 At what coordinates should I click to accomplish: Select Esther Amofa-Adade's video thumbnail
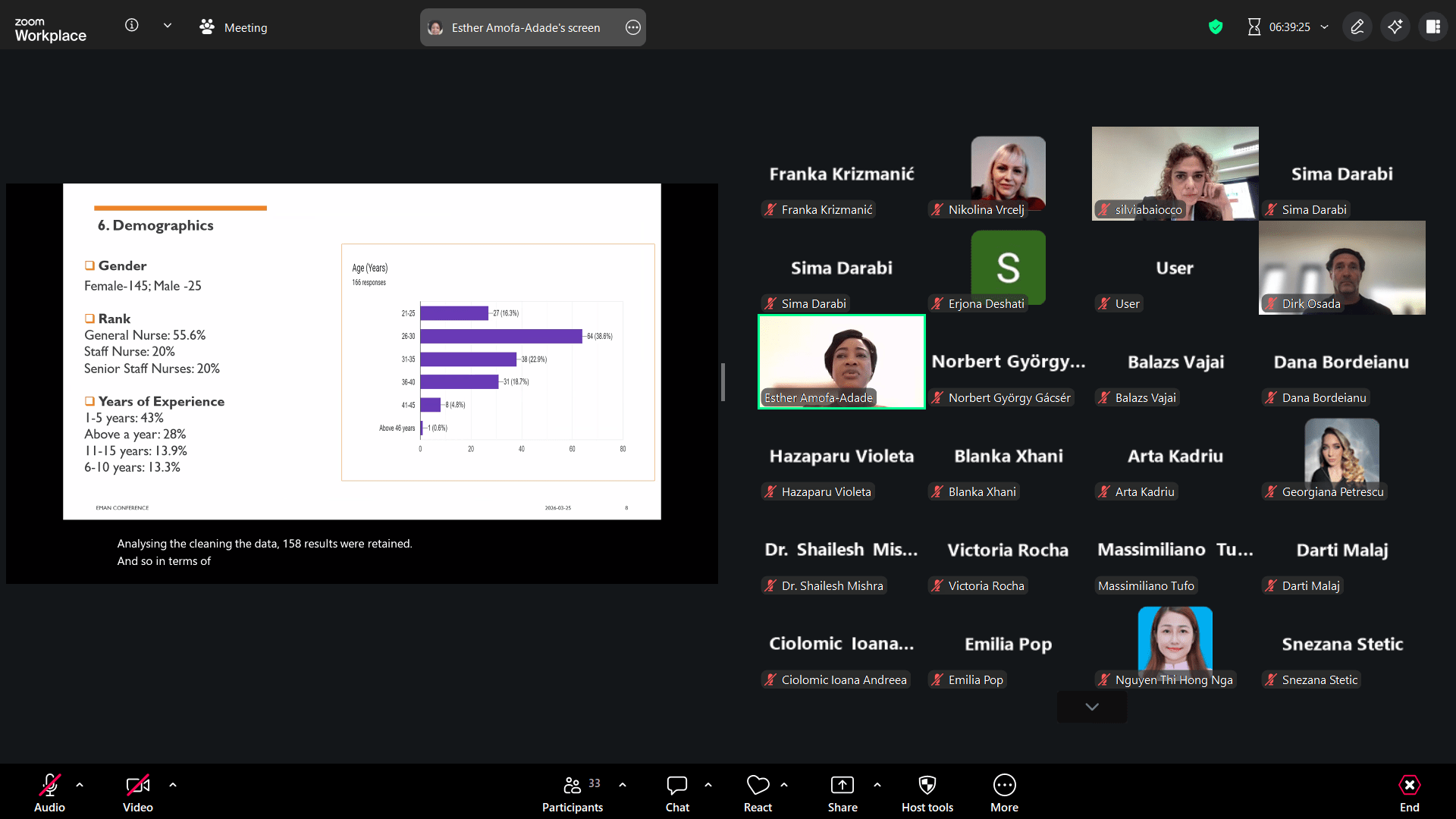[x=841, y=362]
